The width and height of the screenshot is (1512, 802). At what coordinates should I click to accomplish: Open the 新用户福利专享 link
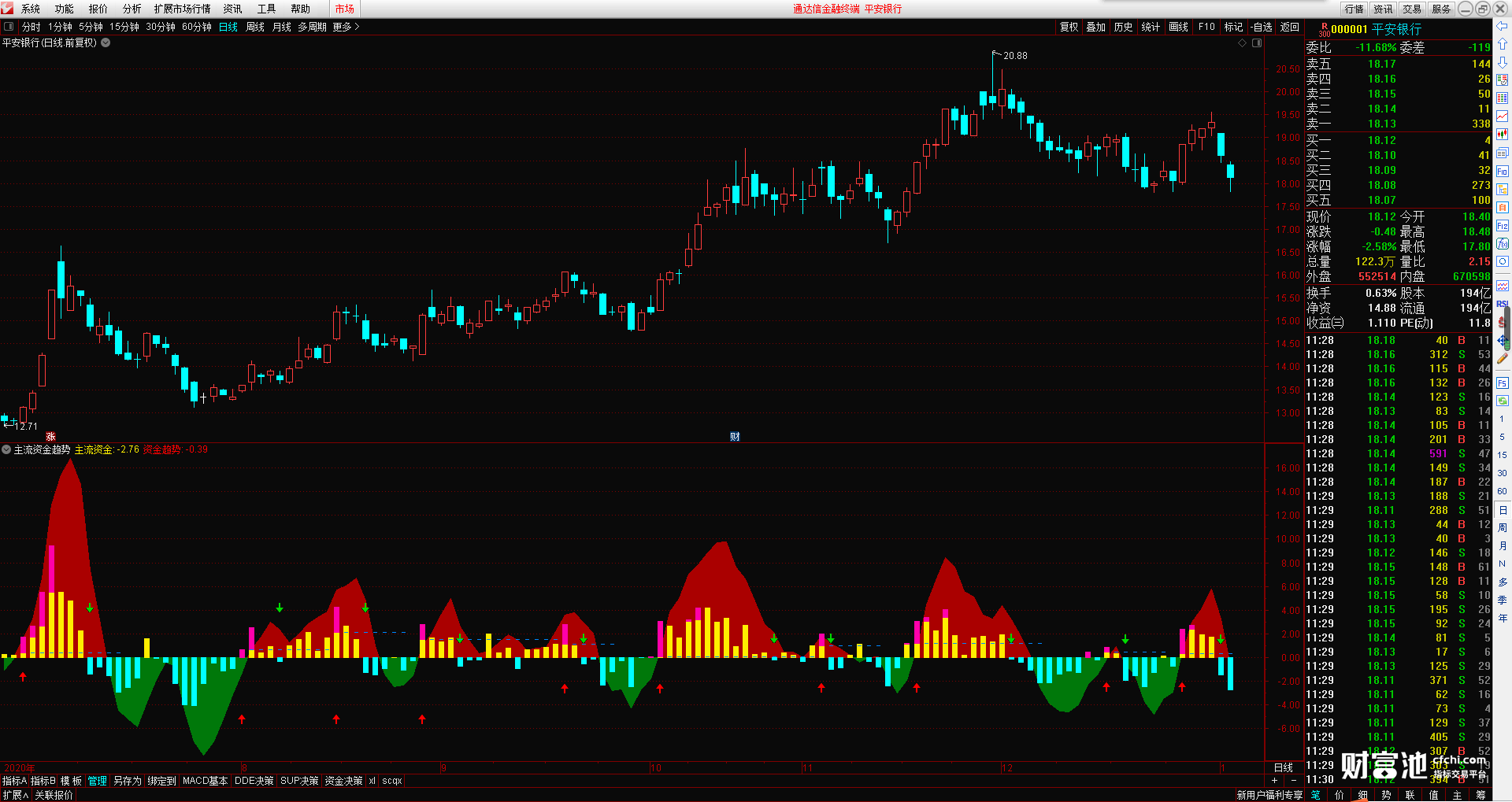pyautogui.click(x=1269, y=795)
